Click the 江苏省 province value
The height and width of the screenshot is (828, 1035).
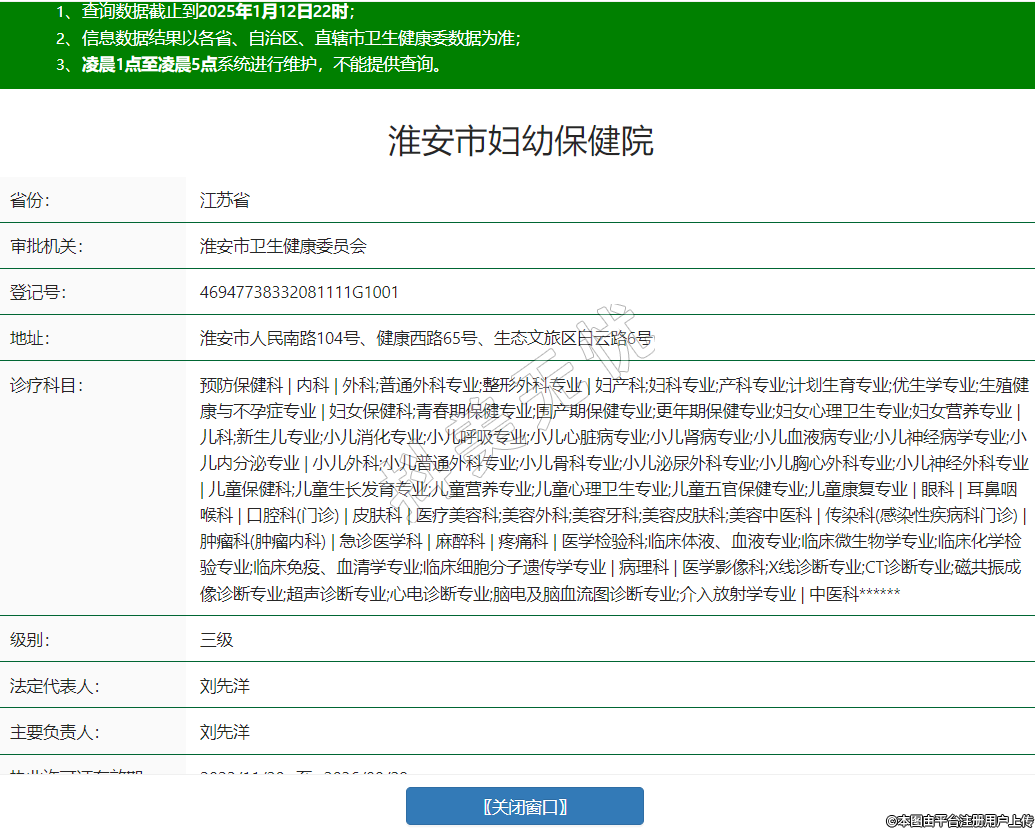224,200
